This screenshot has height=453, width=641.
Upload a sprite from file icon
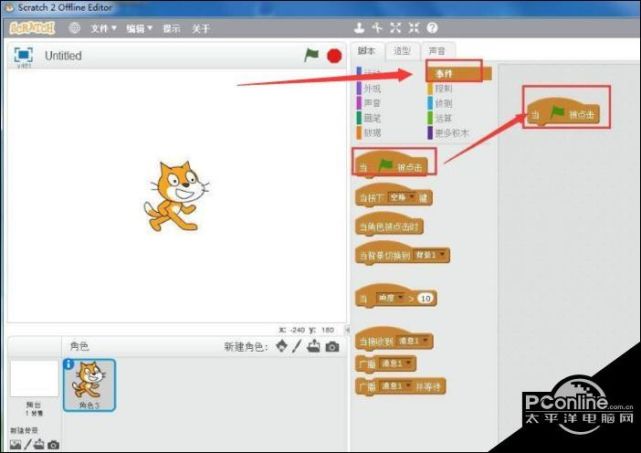coord(314,346)
